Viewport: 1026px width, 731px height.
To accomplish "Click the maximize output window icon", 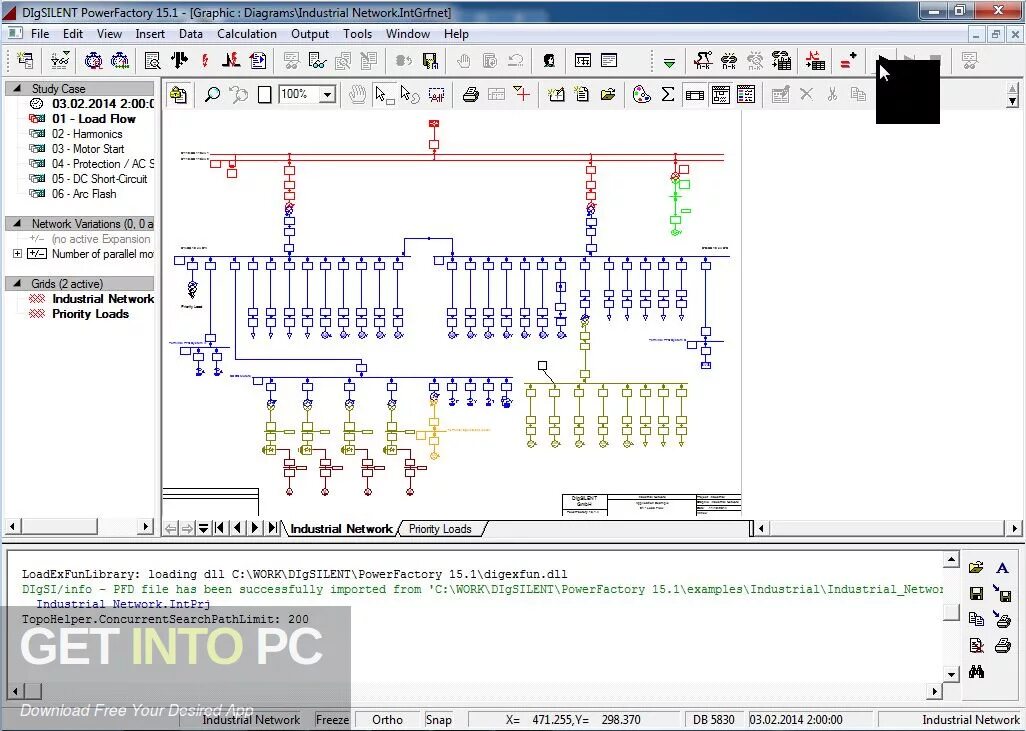I will tap(609, 61).
